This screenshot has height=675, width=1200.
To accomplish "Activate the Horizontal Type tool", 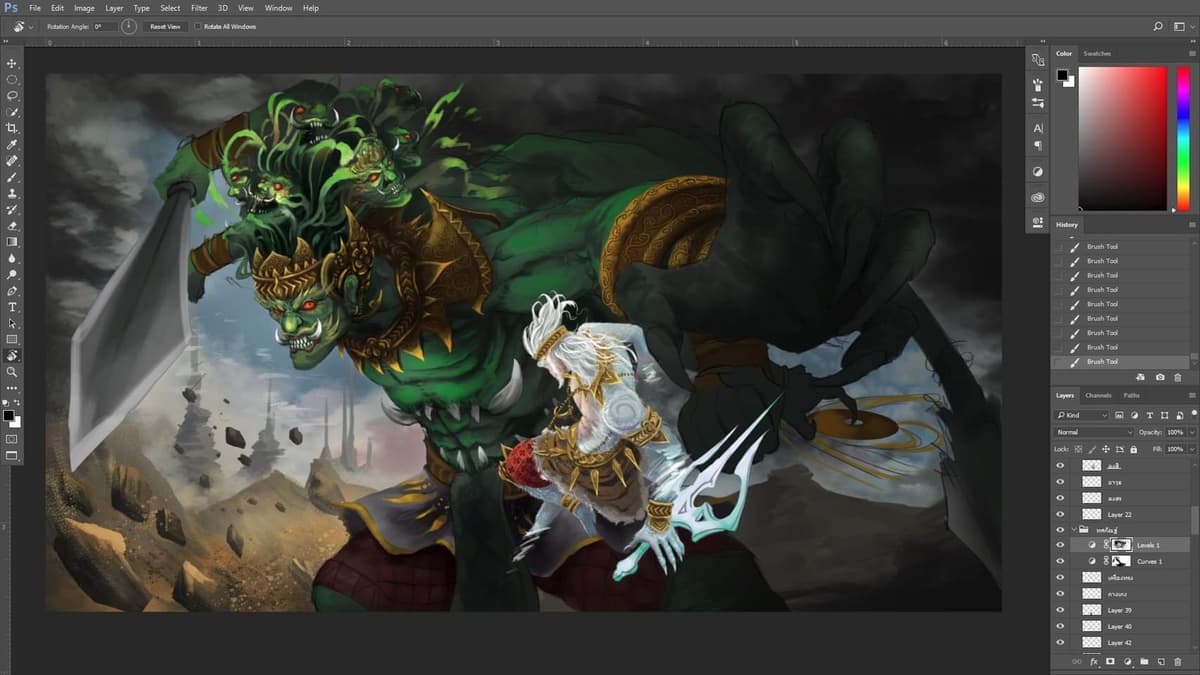I will pyautogui.click(x=12, y=307).
